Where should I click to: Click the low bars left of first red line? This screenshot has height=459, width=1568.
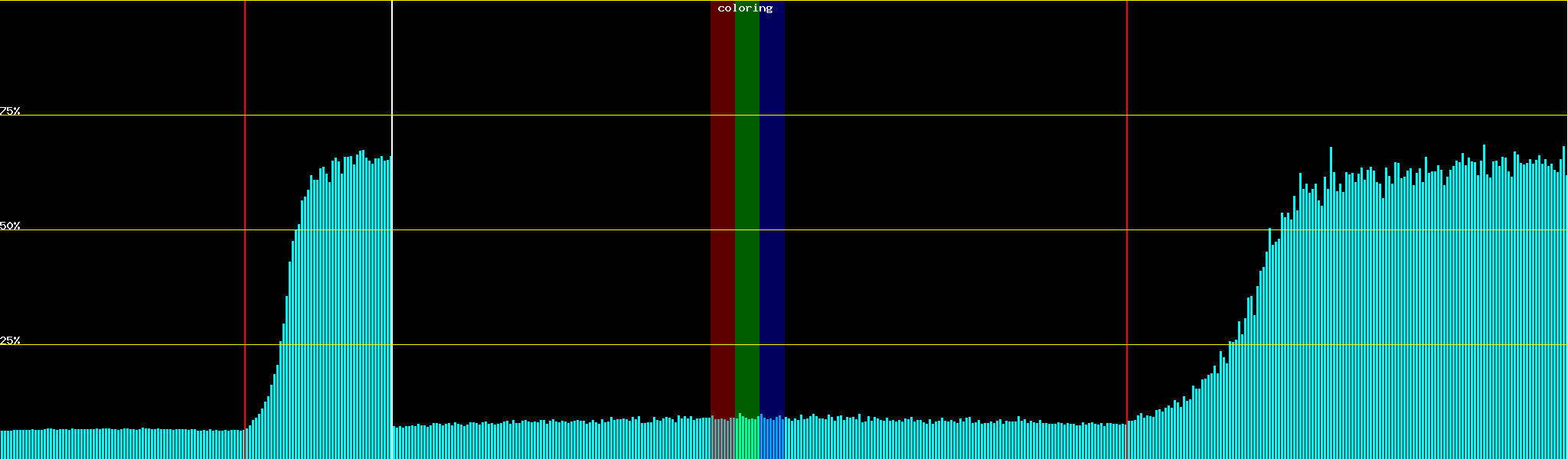click(122, 445)
